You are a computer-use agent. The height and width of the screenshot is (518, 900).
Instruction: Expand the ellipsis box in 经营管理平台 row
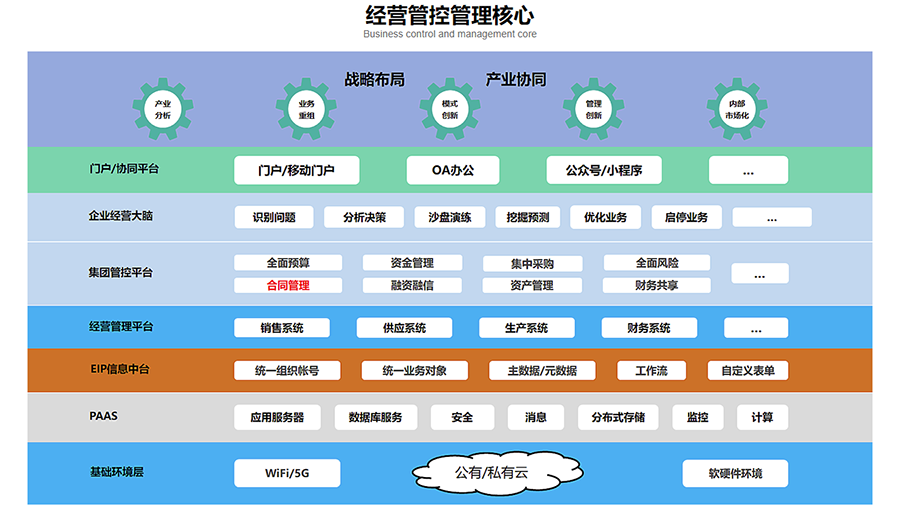click(756, 328)
